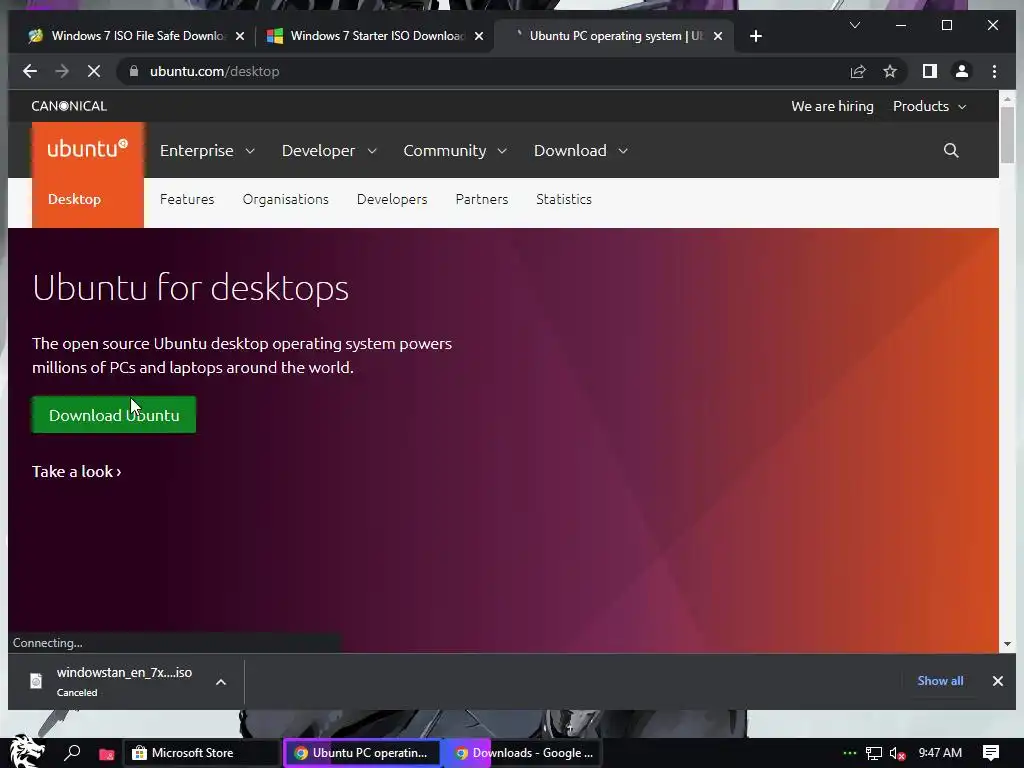Open the pink folder taskbar icon

click(x=106, y=754)
